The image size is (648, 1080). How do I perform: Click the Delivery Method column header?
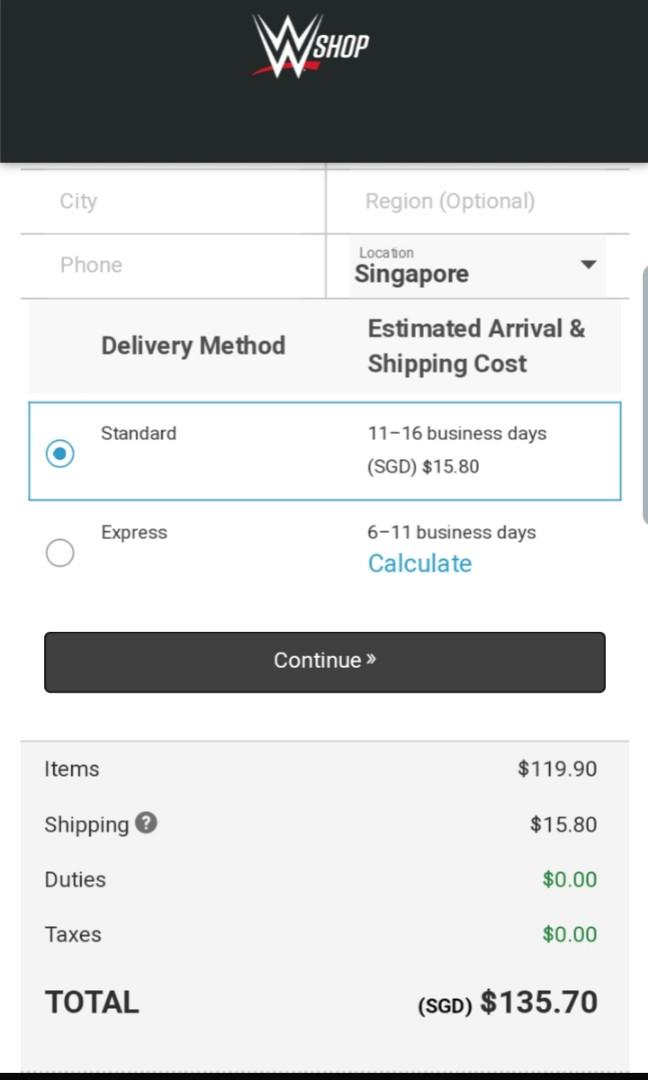click(x=193, y=346)
